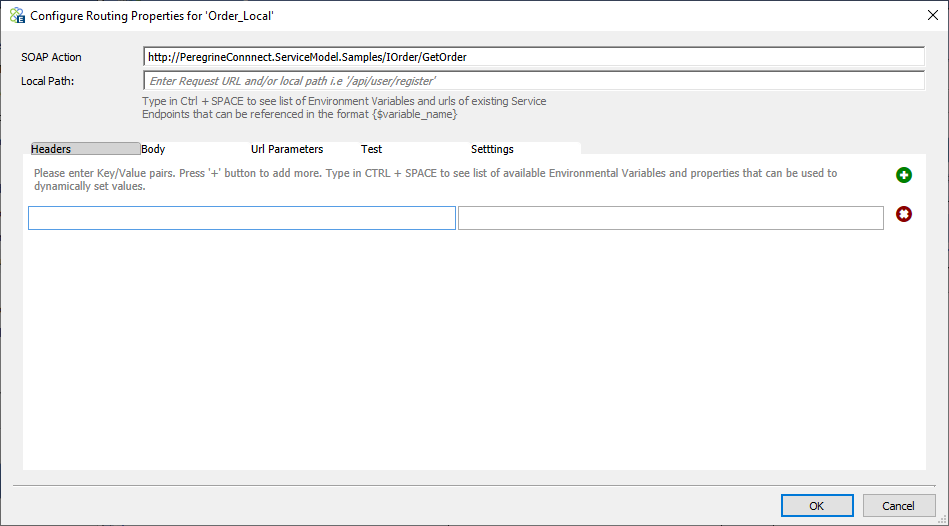Add a new header row with green plus
This screenshot has width=949, height=526.
click(904, 175)
